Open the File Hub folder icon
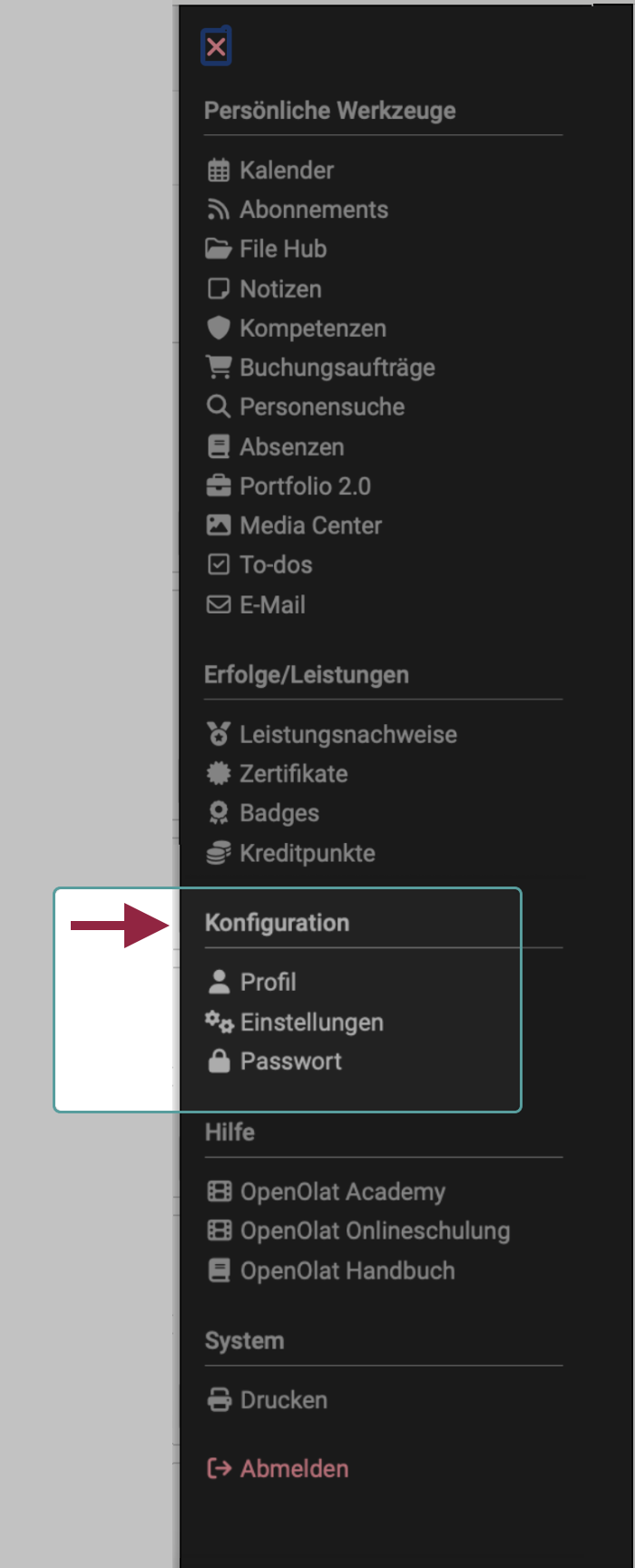635x1568 pixels. 219,249
